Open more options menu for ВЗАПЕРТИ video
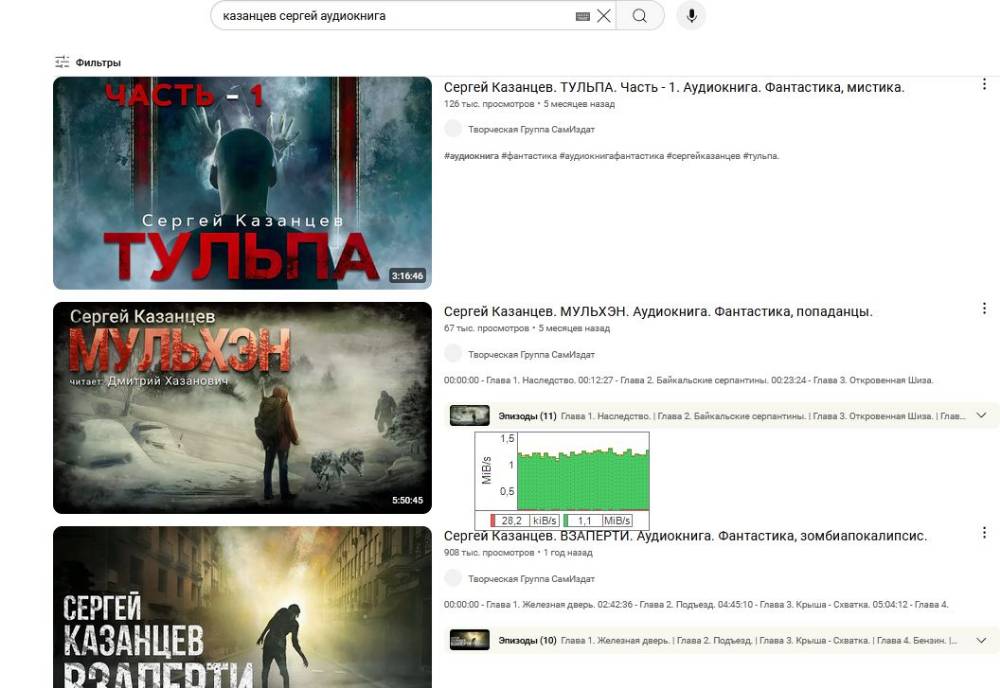 985,533
